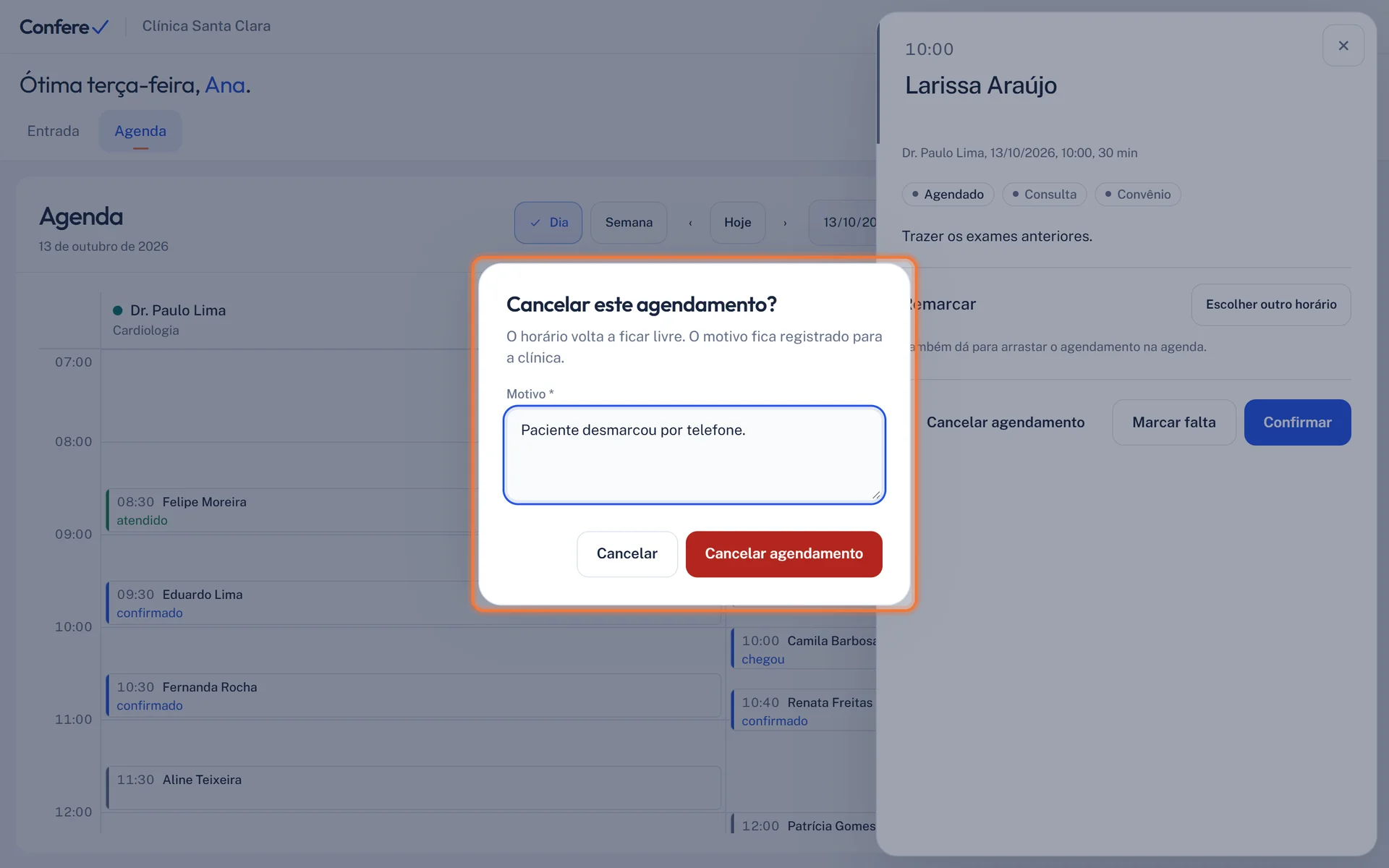
Task: Select the Dia view toggle
Action: pyautogui.click(x=548, y=223)
